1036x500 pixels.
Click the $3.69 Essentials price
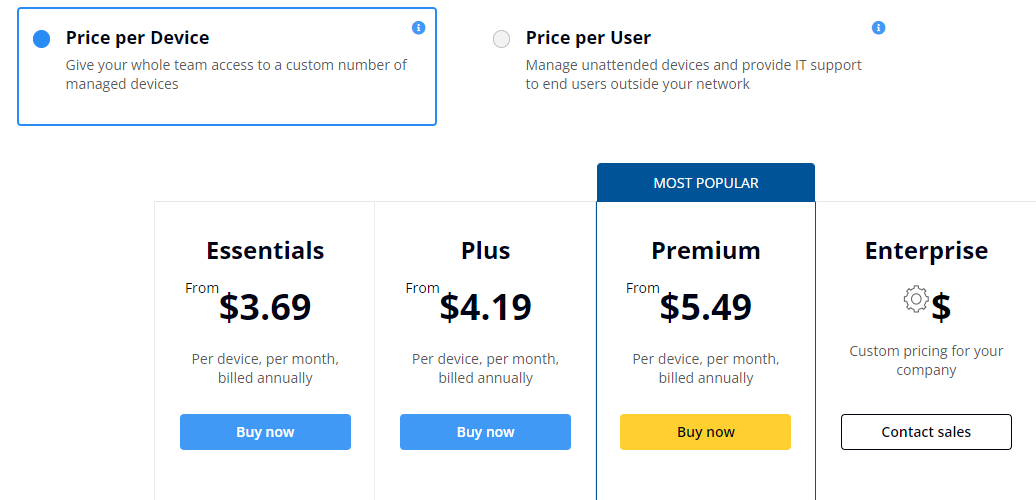pyautogui.click(x=265, y=307)
